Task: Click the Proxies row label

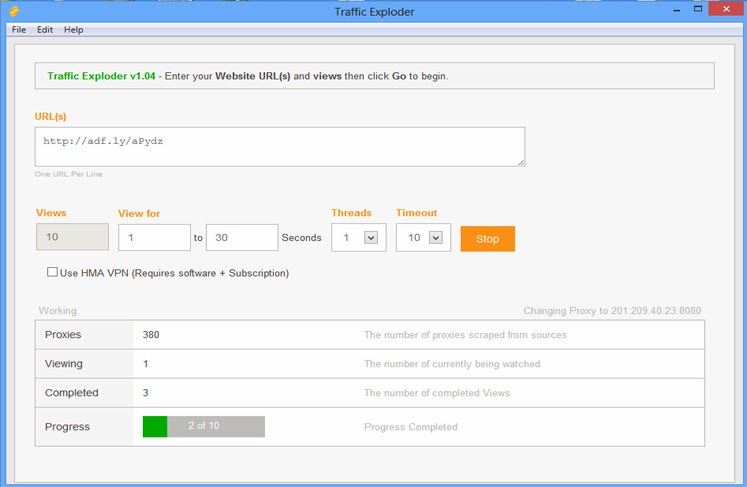Action: pyautogui.click(x=63, y=335)
